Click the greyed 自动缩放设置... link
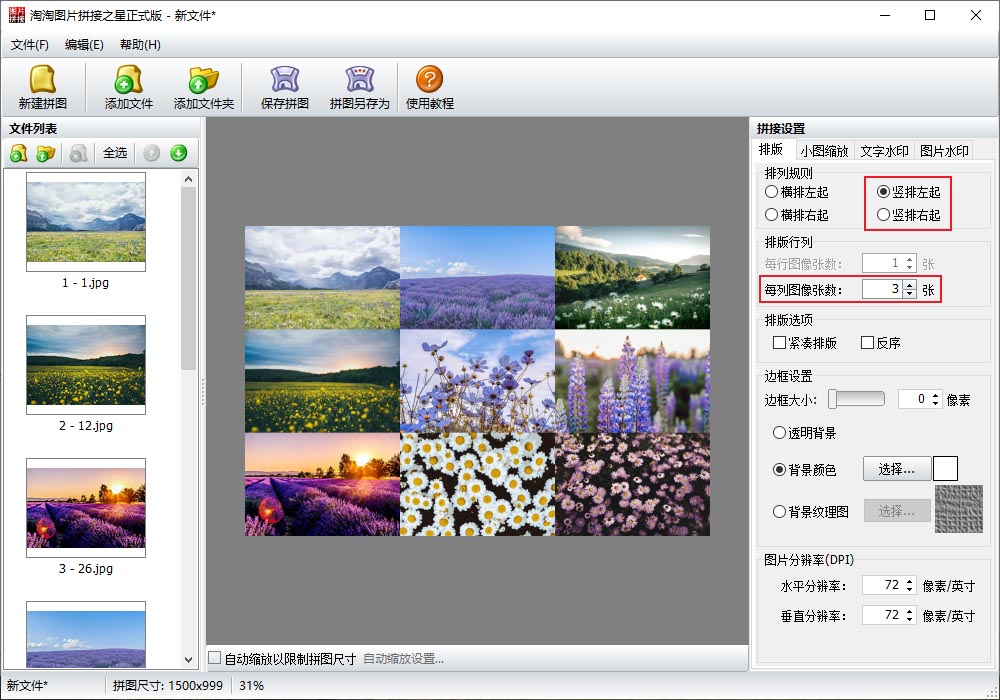 click(403, 659)
